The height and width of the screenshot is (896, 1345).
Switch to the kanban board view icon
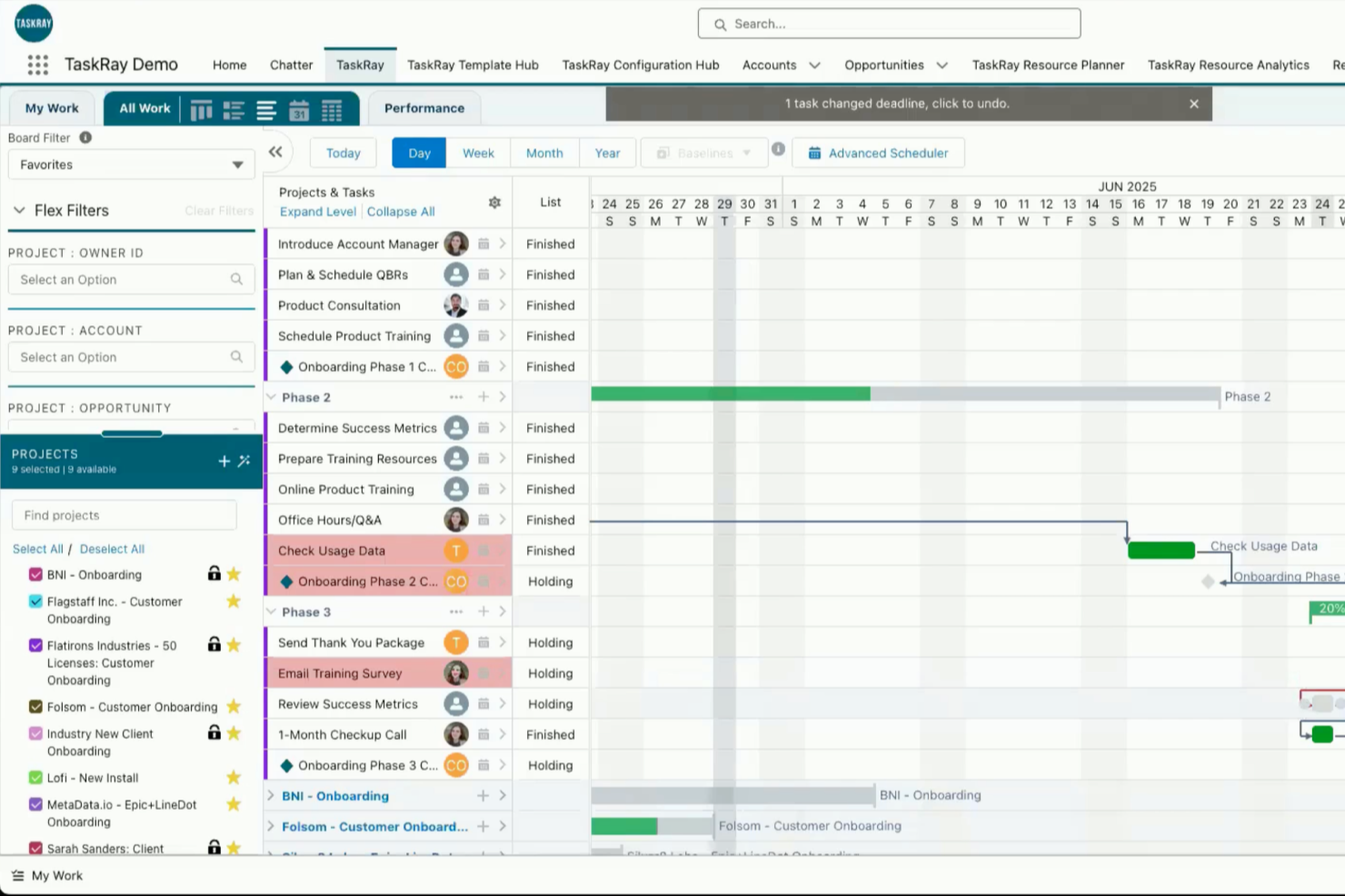[x=201, y=109]
